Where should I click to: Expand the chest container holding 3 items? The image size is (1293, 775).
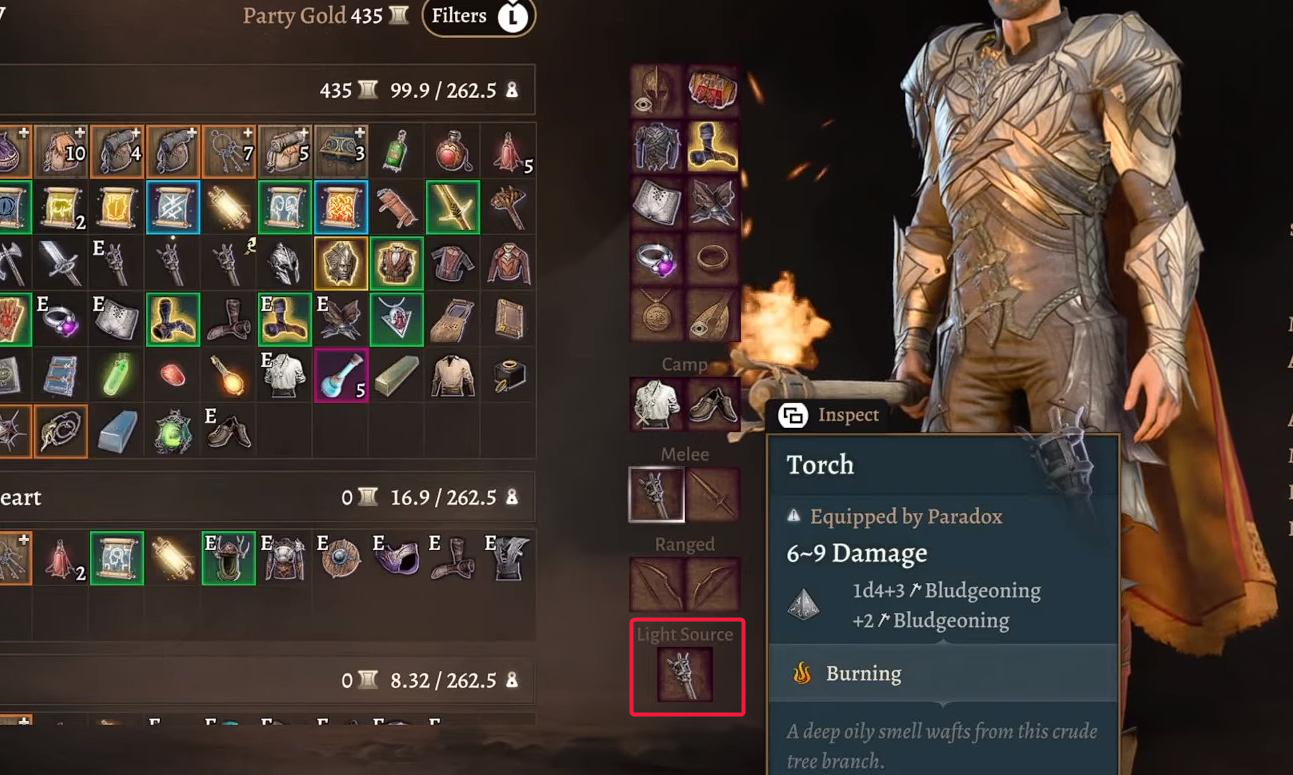341,151
